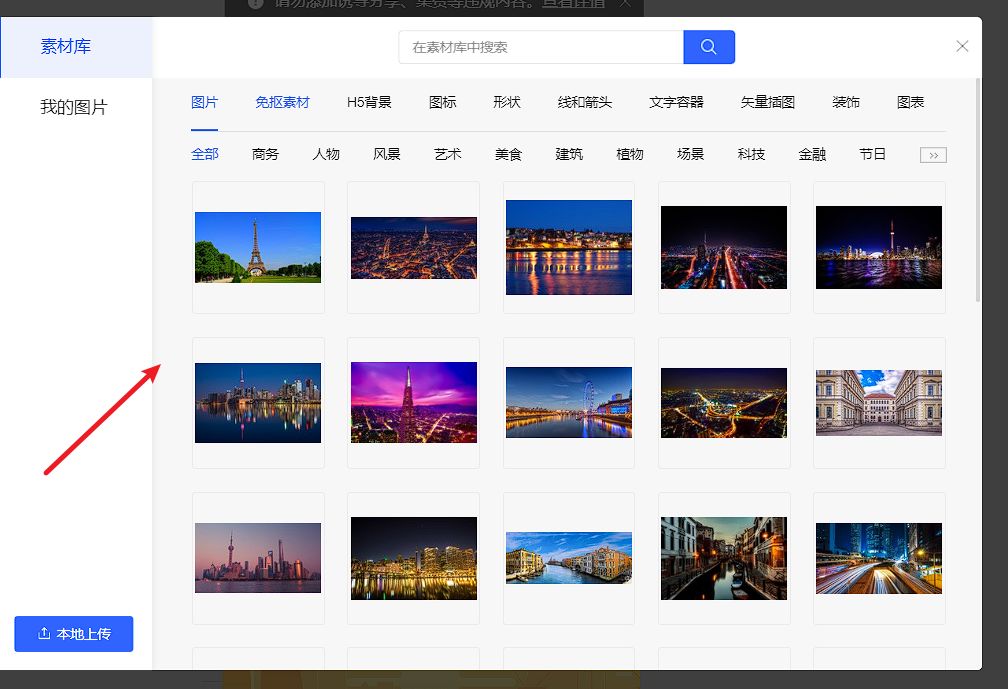1008x689 pixels.
Task: Filter images by 节日
Action: [872, 154]
